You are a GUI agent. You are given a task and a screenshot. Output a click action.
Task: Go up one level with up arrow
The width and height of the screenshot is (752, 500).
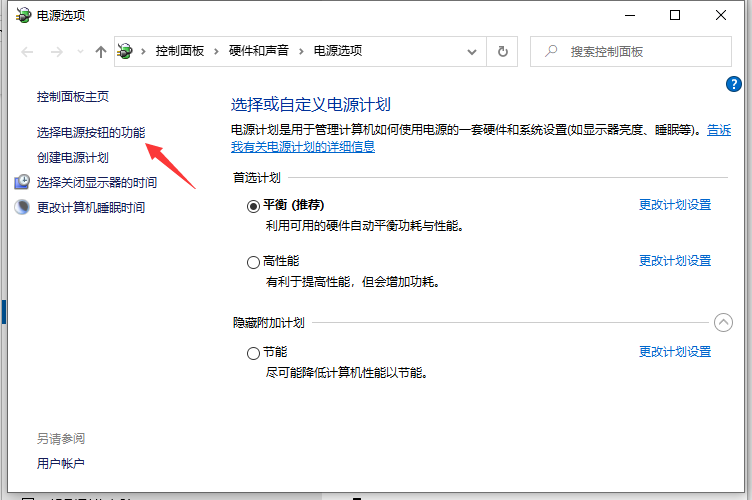tap(101, 52)
